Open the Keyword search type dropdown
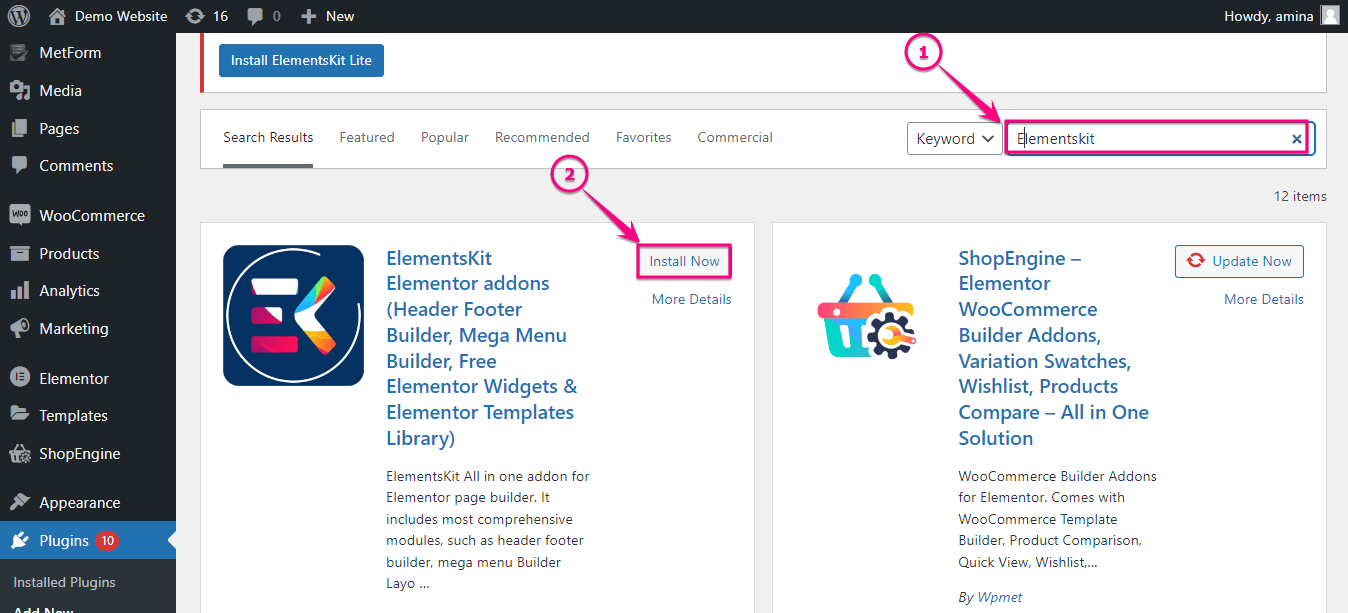This screenshot has width=1348, height=613. pyautogui.click(x=955, y=139)
